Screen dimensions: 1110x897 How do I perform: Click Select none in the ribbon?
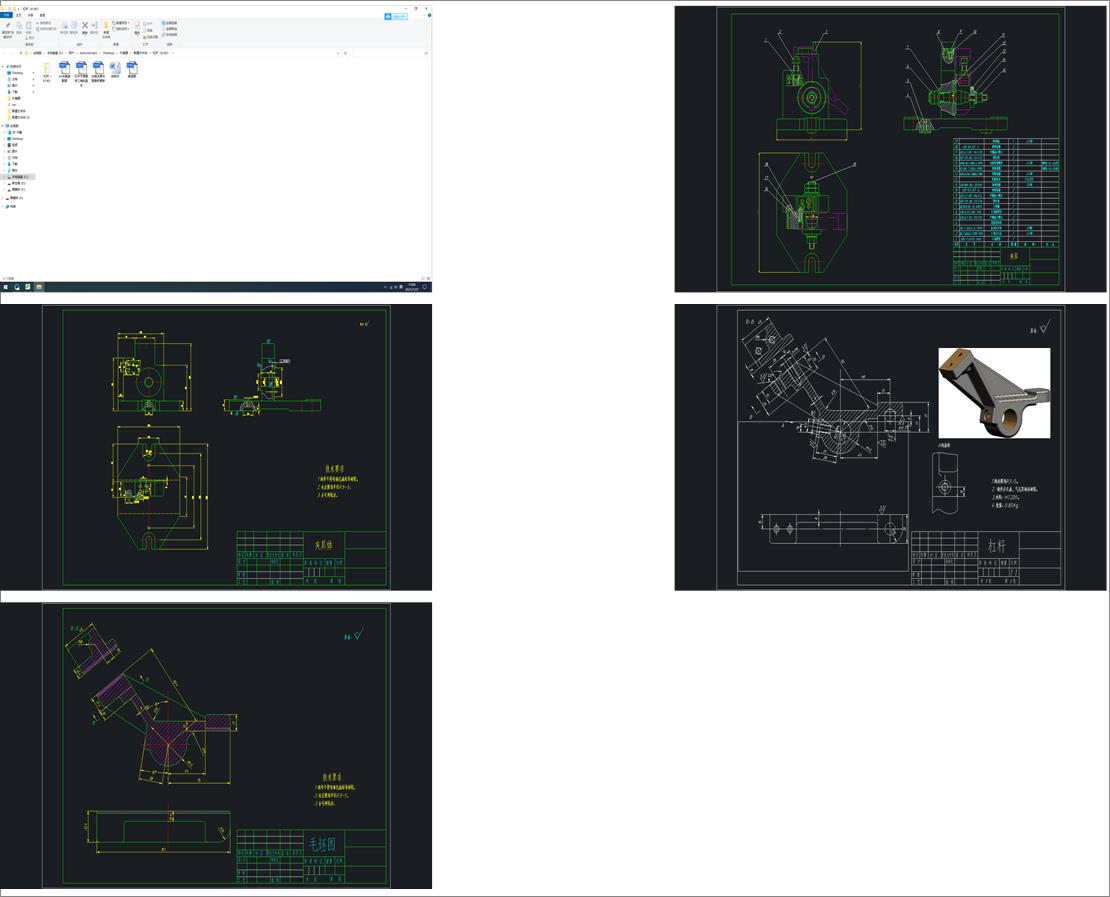[169, 29]
